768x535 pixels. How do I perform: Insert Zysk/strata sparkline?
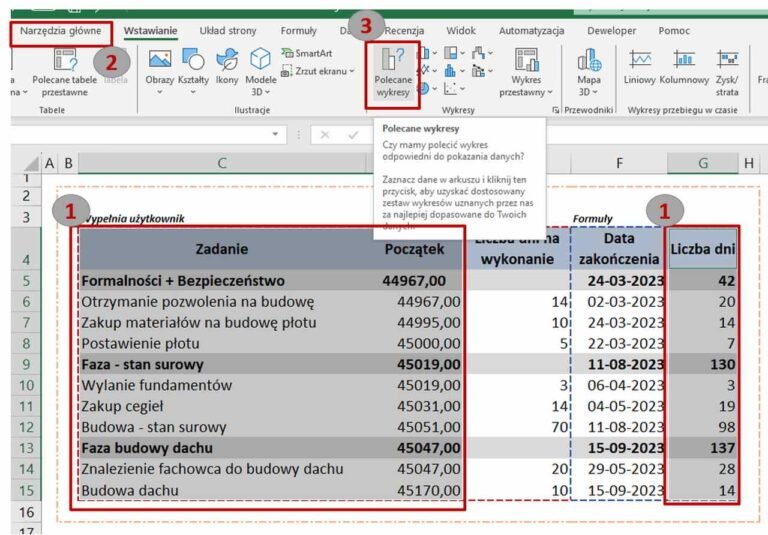tap(727, 73)
